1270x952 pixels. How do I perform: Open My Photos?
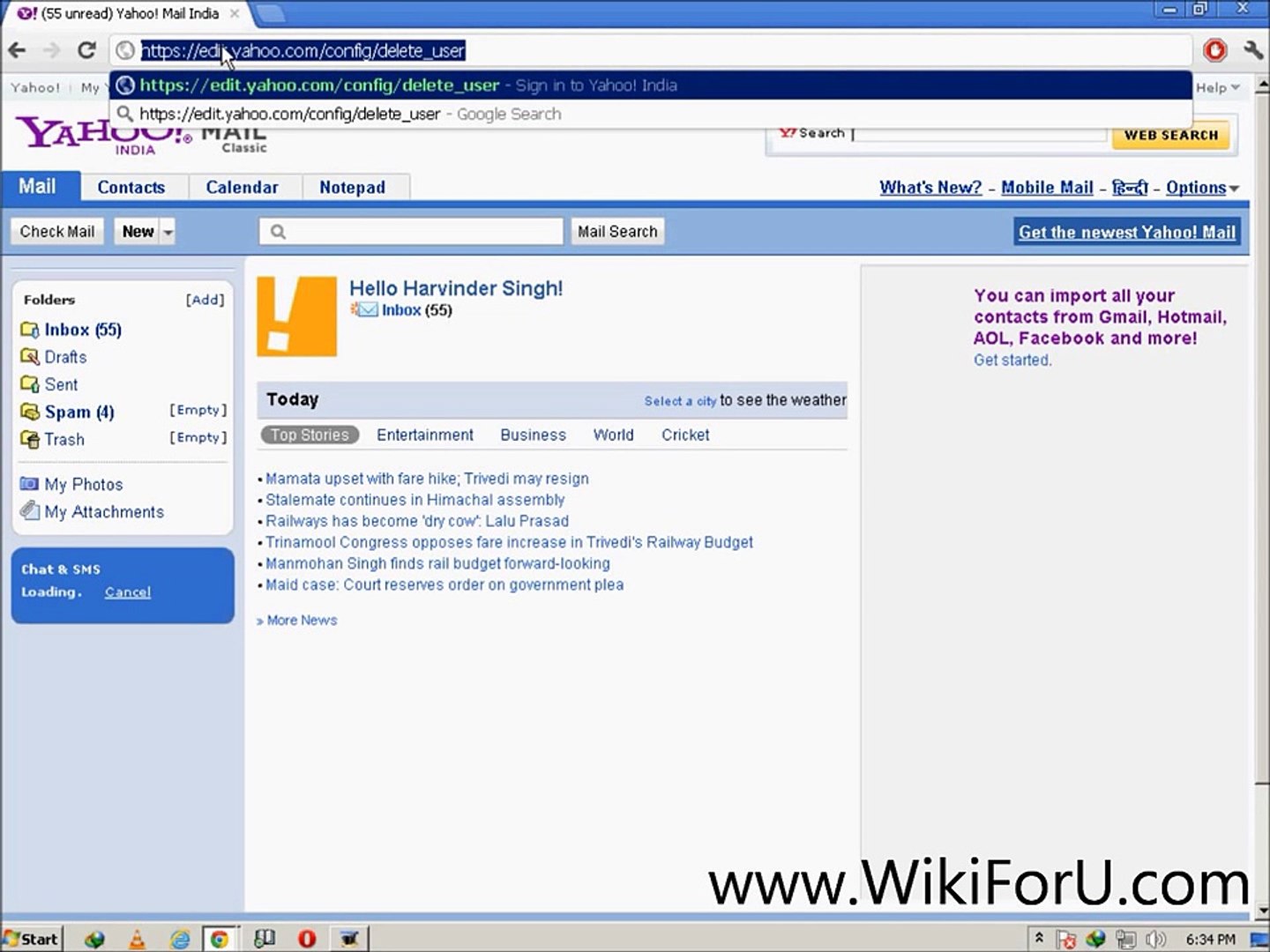tap(84, 484)
